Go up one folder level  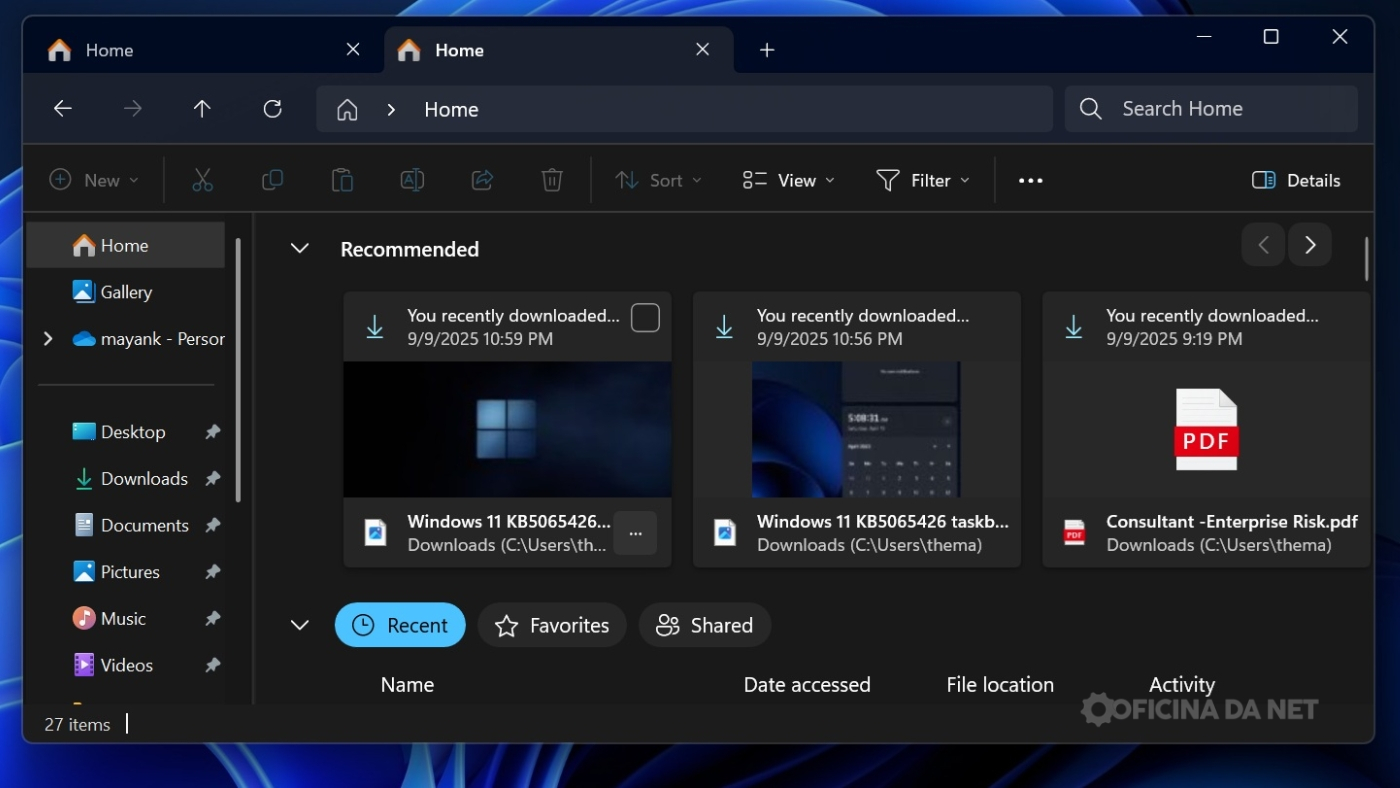click(202, 109)
